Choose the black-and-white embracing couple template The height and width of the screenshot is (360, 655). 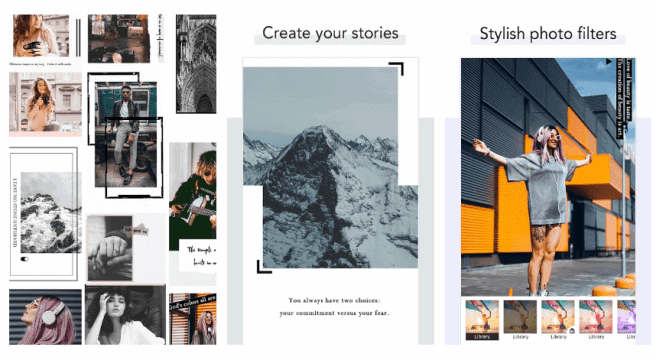125,315
